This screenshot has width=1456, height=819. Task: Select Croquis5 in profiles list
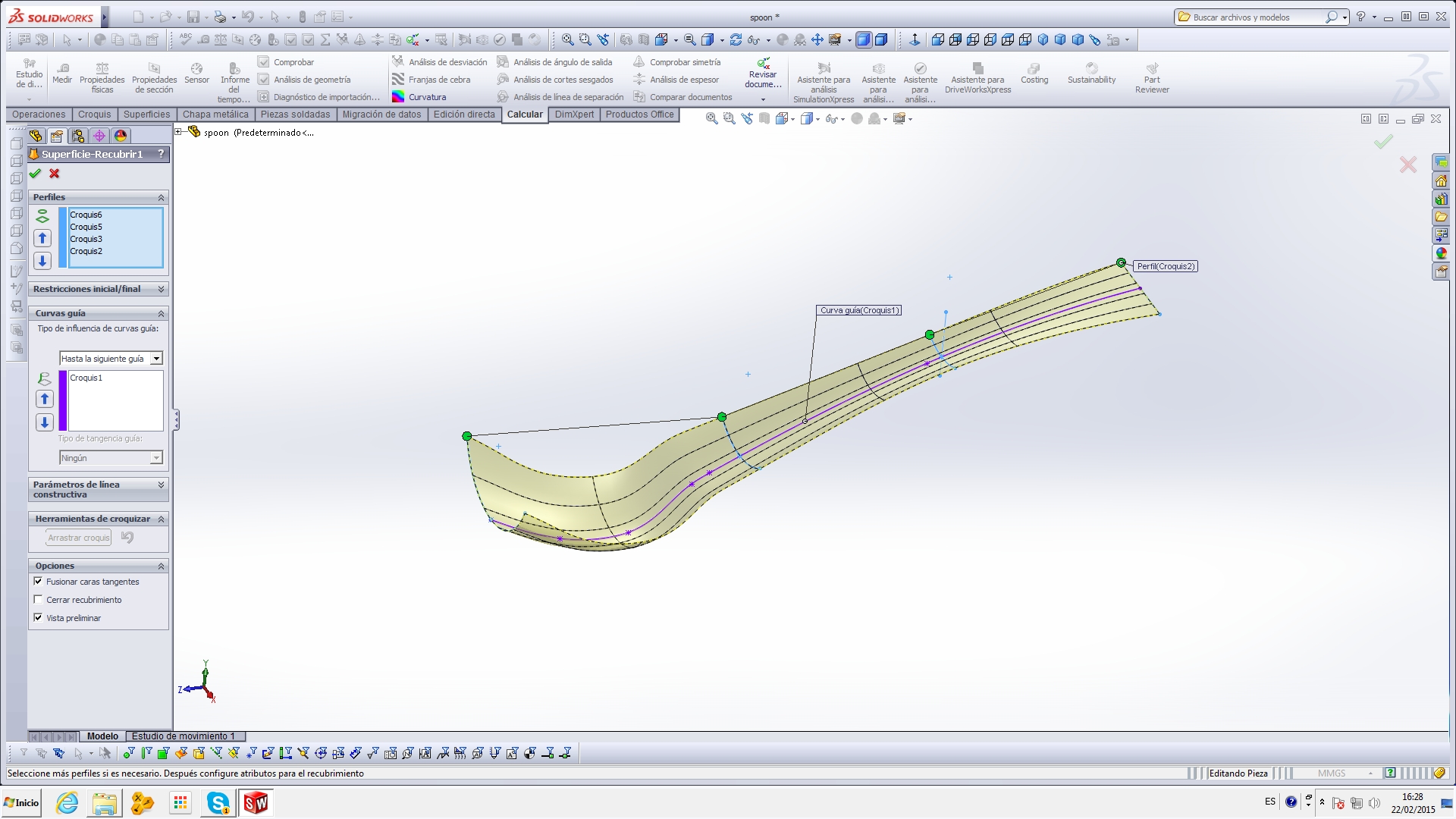[86, 227]
